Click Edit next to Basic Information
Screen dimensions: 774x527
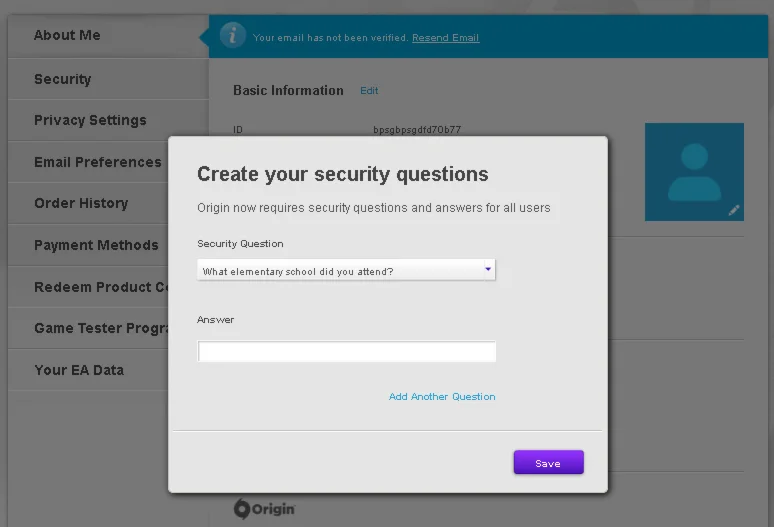[x=369, y=91]
